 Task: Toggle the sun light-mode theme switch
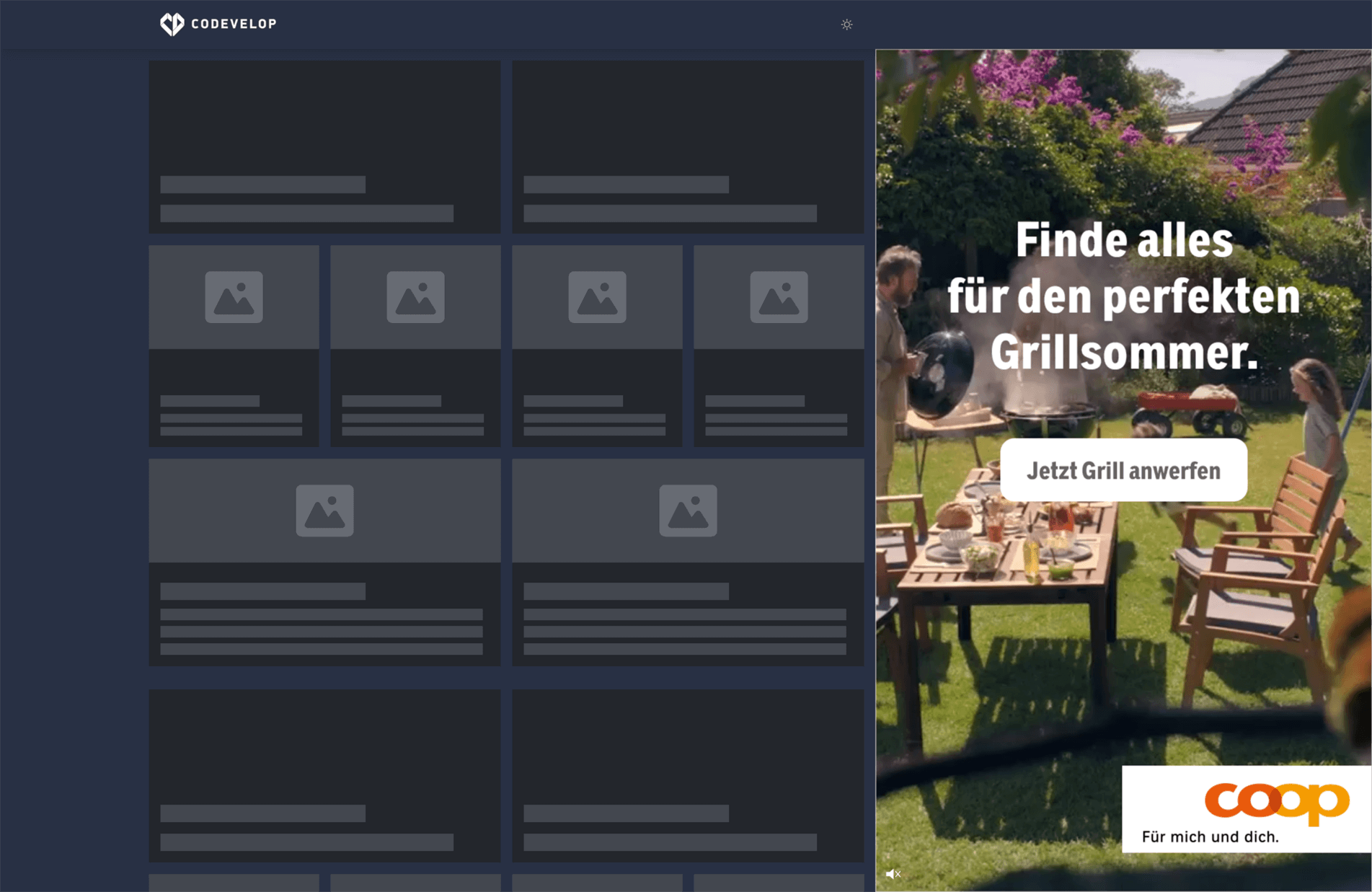click(846, 25)
